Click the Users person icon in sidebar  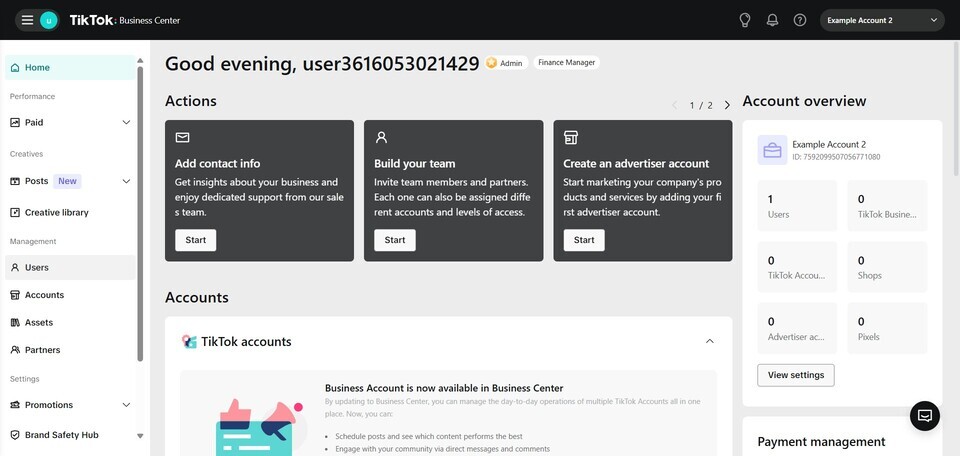point(15,267)
